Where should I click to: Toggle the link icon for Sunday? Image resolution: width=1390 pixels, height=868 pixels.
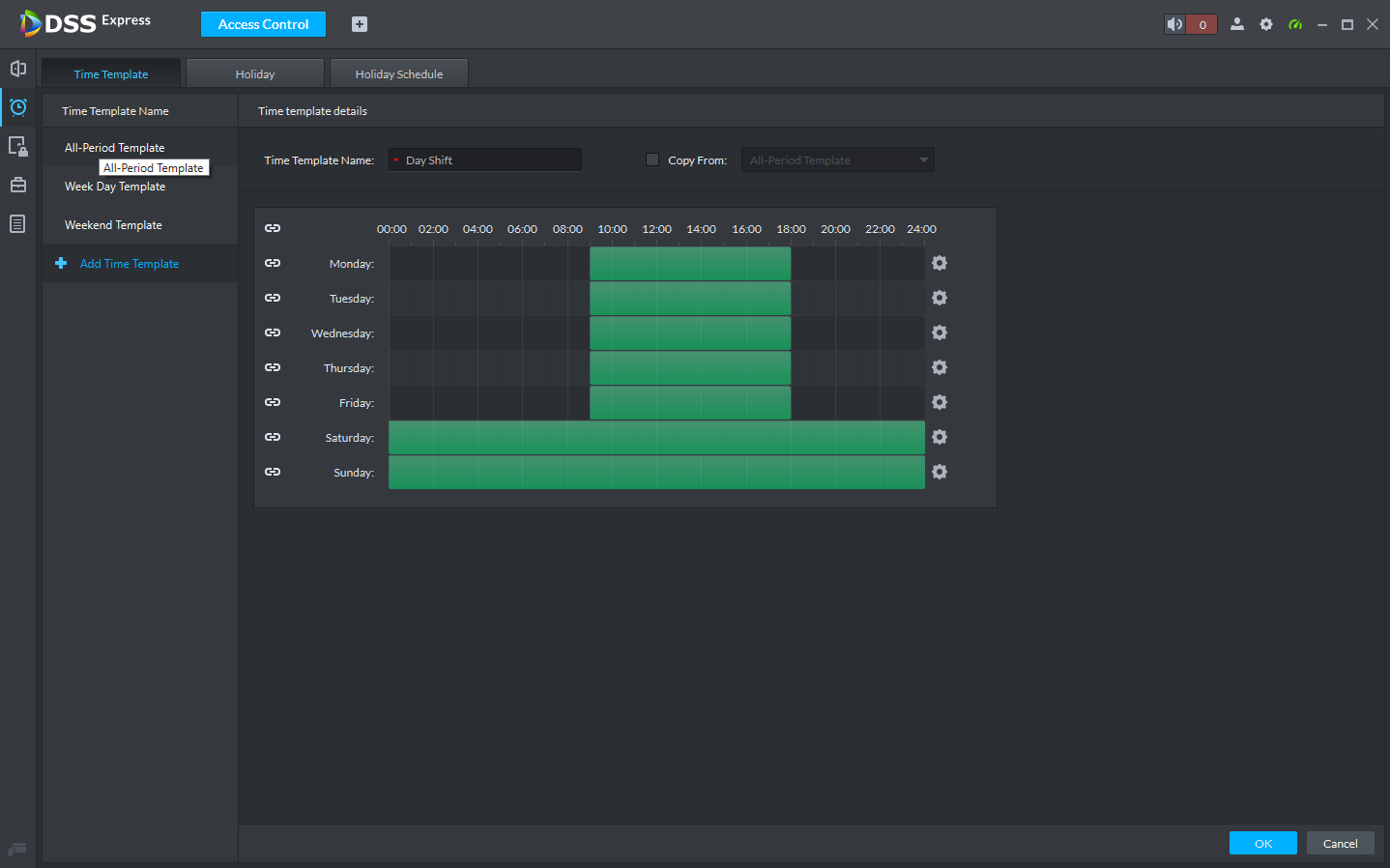coord(273,472)
